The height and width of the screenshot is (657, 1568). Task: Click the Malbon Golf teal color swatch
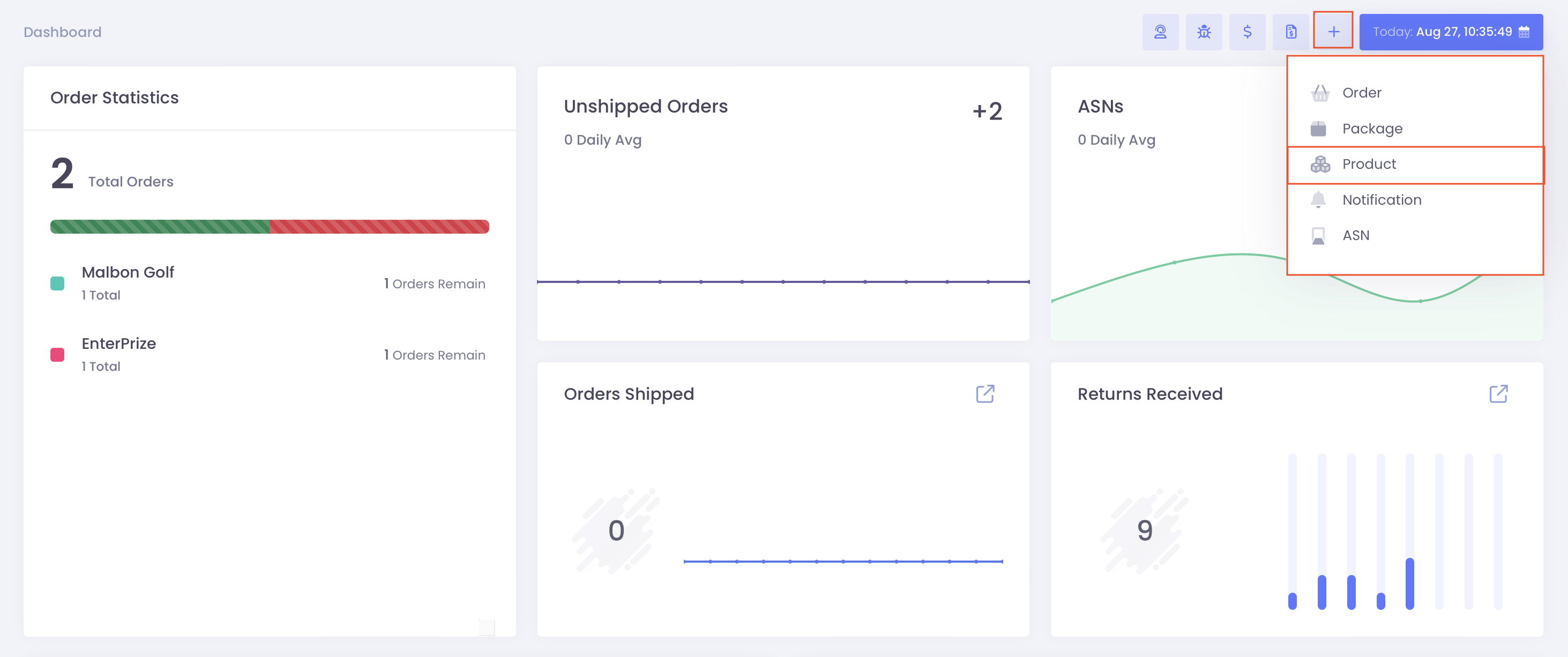coord(57,283)
